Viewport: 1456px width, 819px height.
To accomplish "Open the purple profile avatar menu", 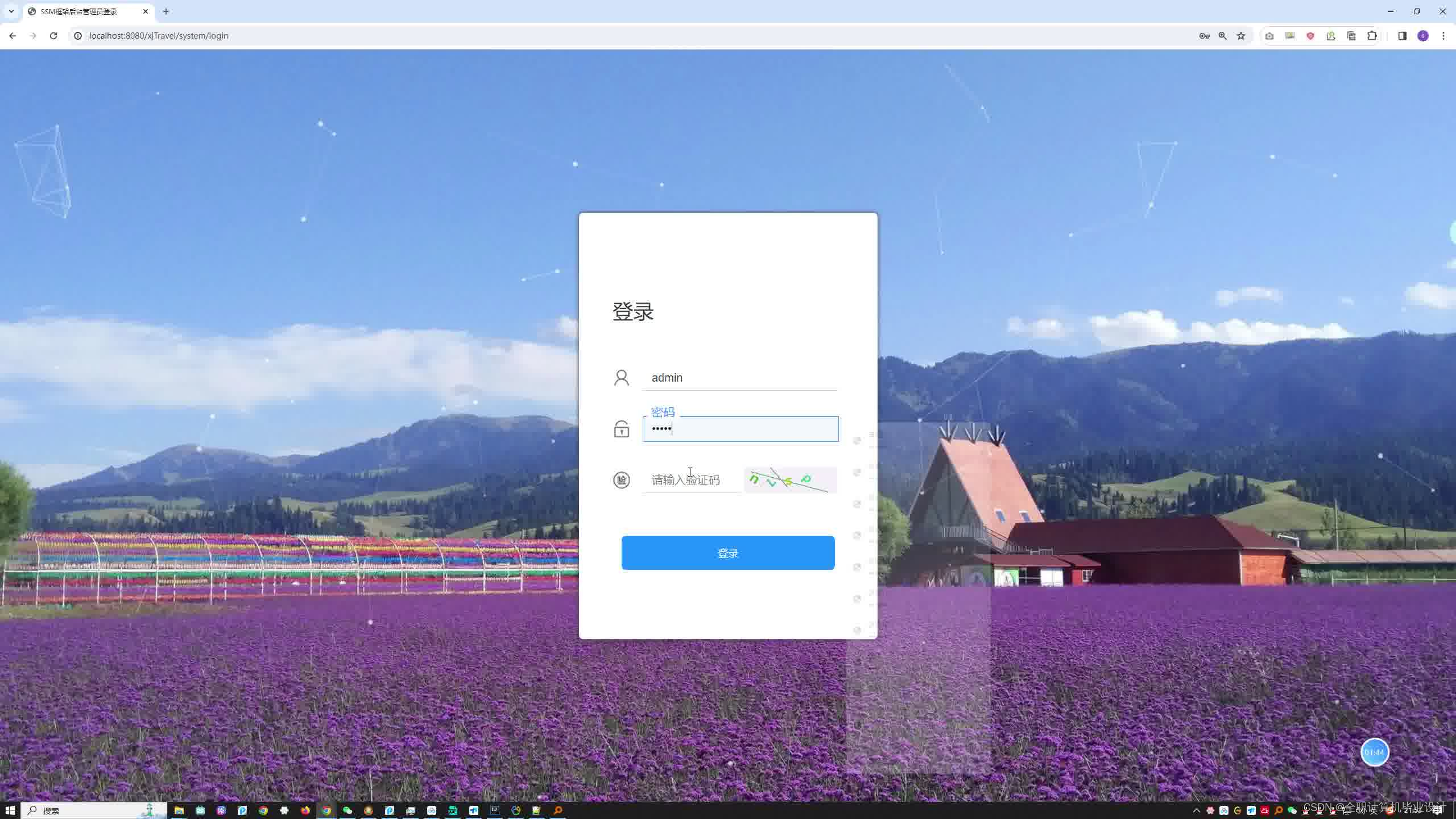I will click(x=1423, y=36).
